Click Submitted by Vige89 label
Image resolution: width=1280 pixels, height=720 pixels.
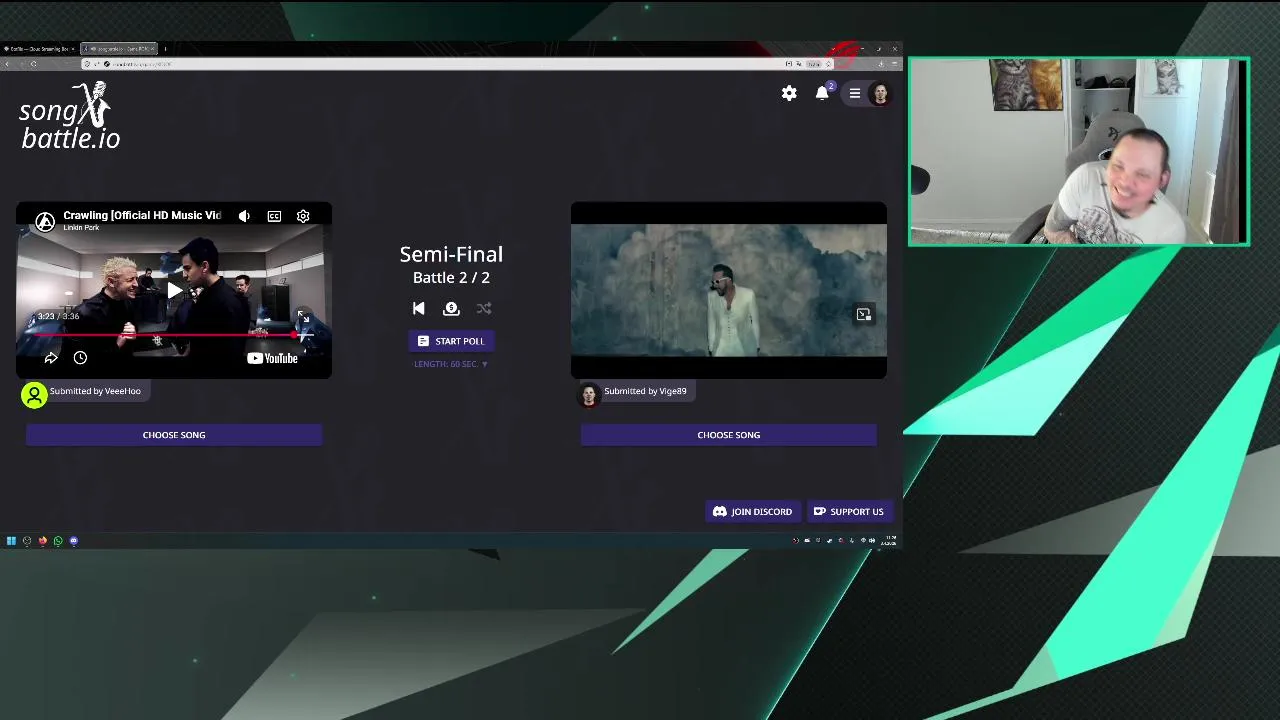tap(645, 391)
